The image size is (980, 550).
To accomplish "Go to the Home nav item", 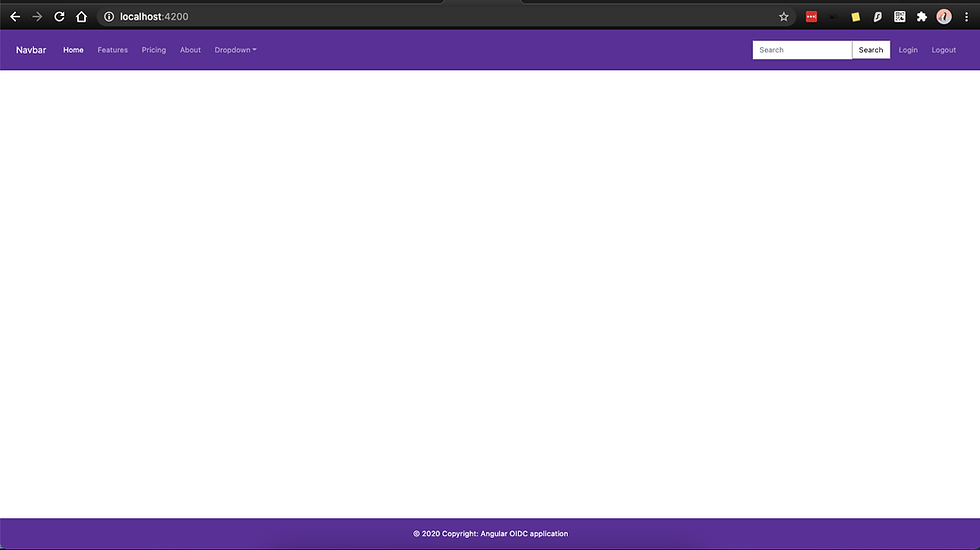I will tap(73, 50).
